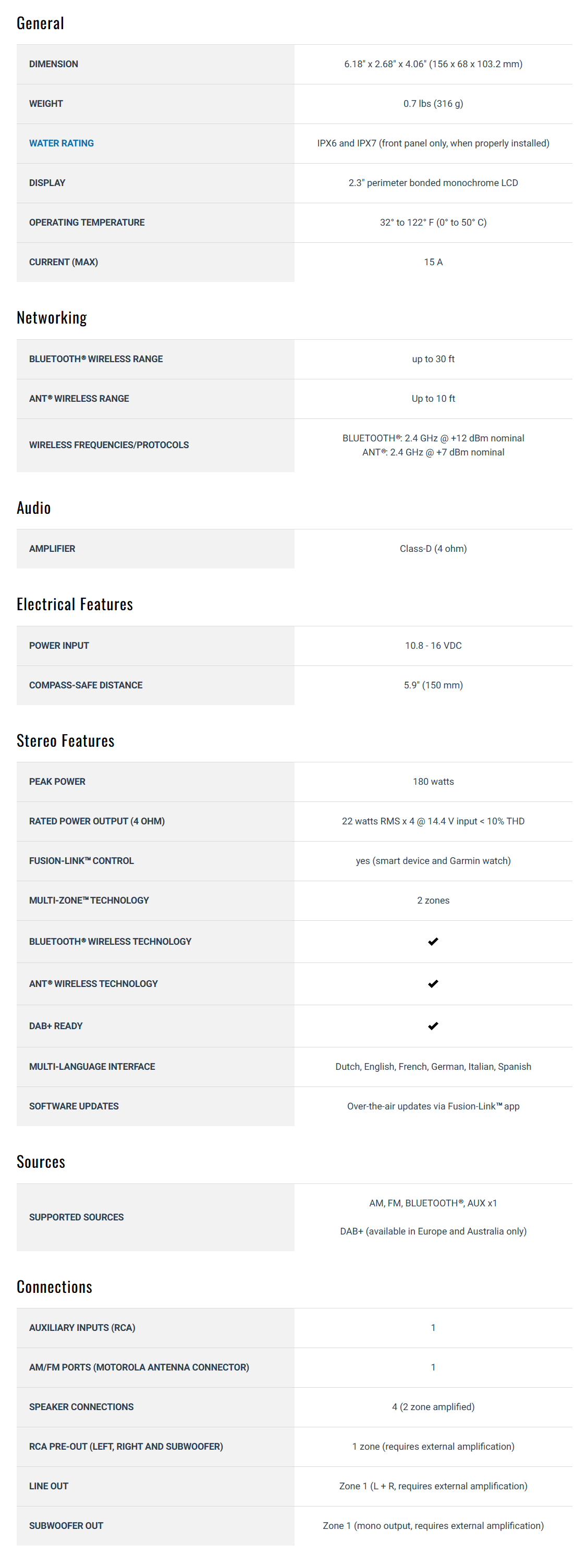Click the Stereo Features heading
574x1568 pixels.
tap(66, 741)
